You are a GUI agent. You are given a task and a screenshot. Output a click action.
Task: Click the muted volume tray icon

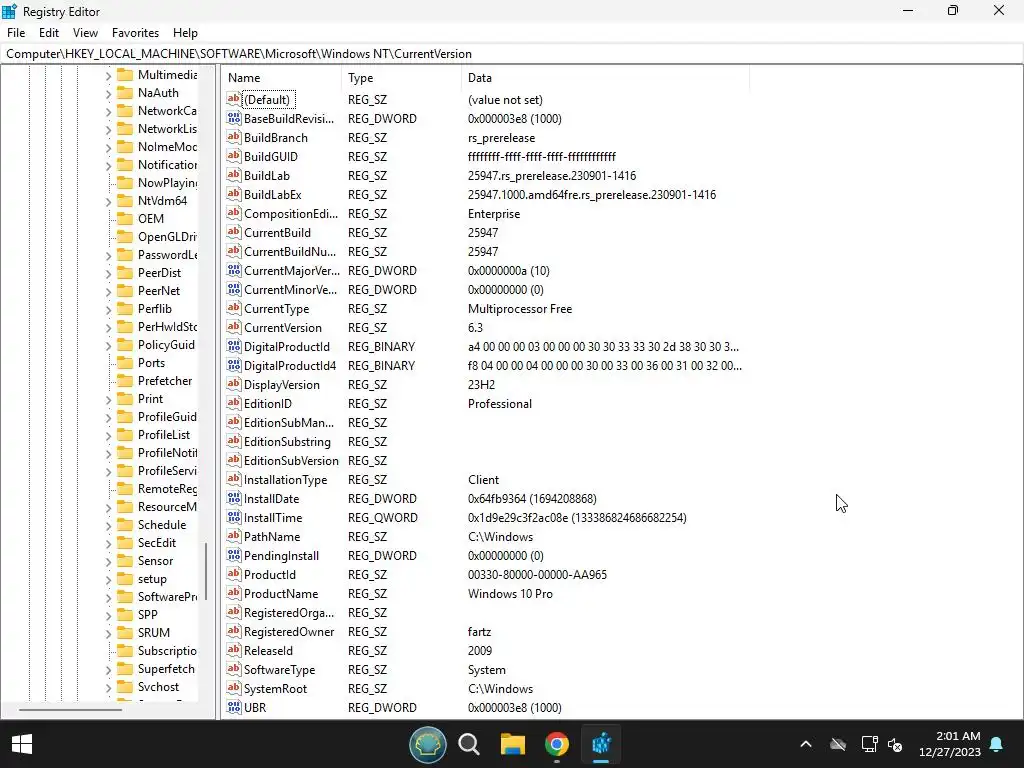pos(895,744)
